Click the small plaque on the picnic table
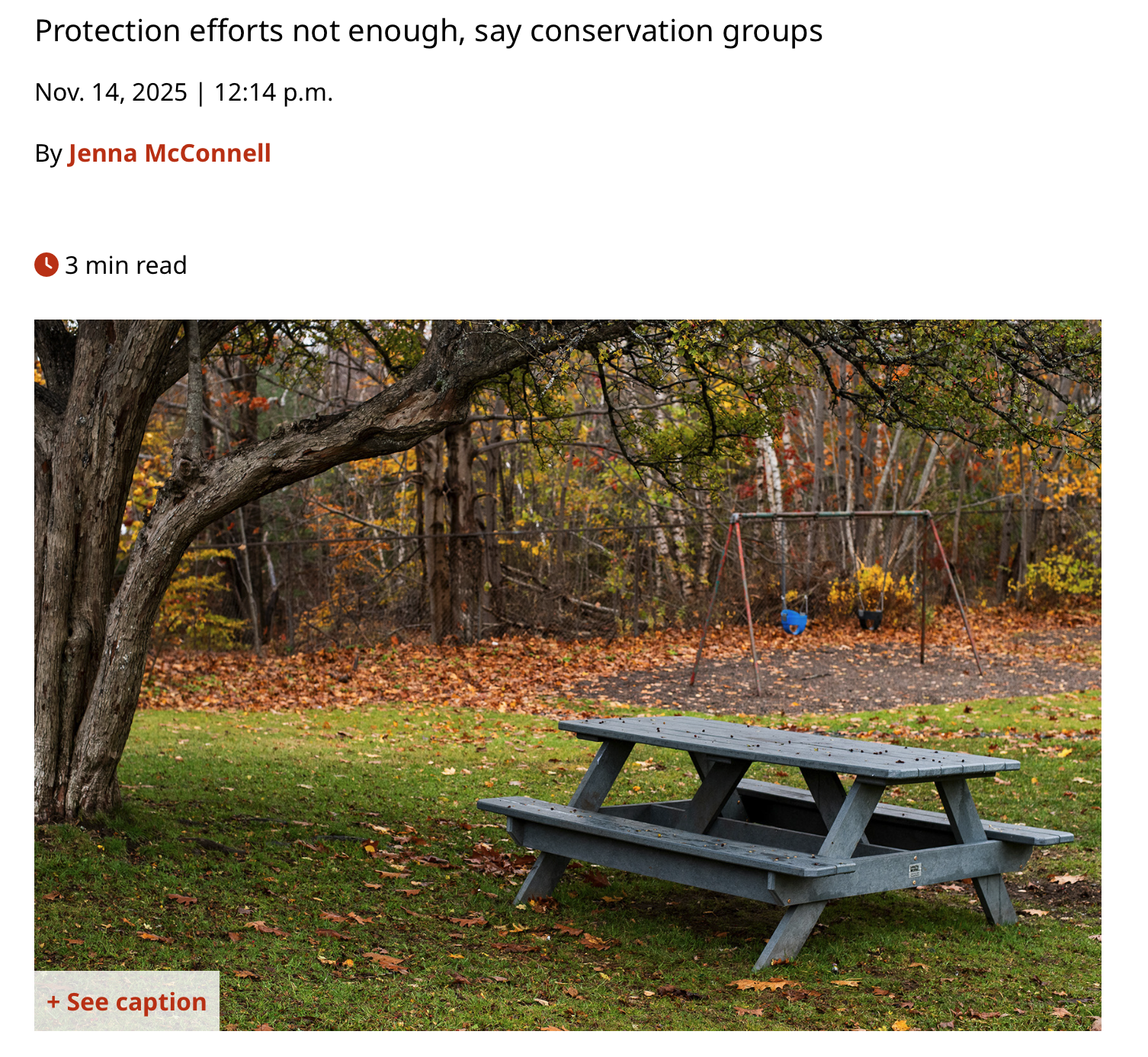 (915, 869)
